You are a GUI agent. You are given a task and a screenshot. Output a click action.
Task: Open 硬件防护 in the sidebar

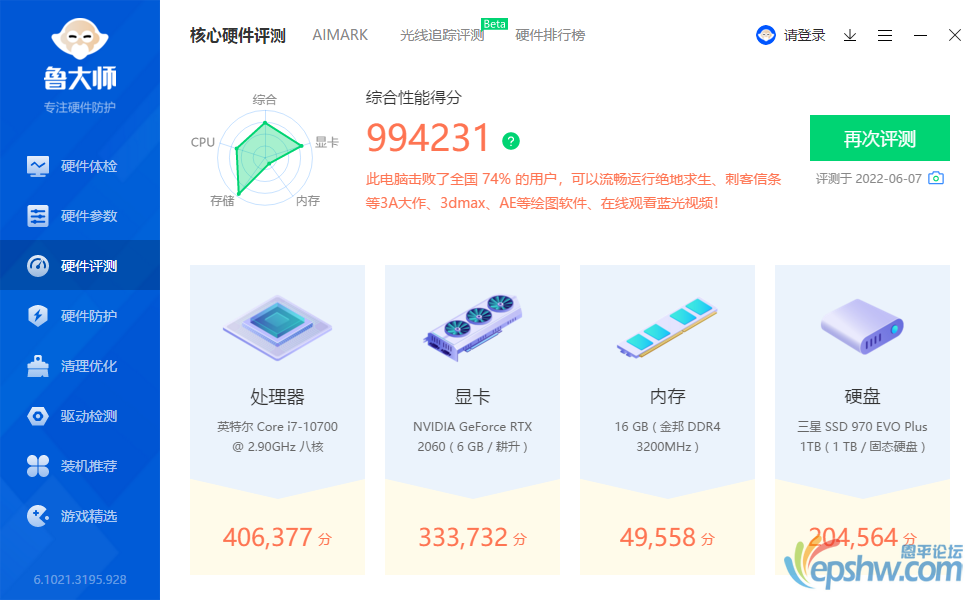80,316
